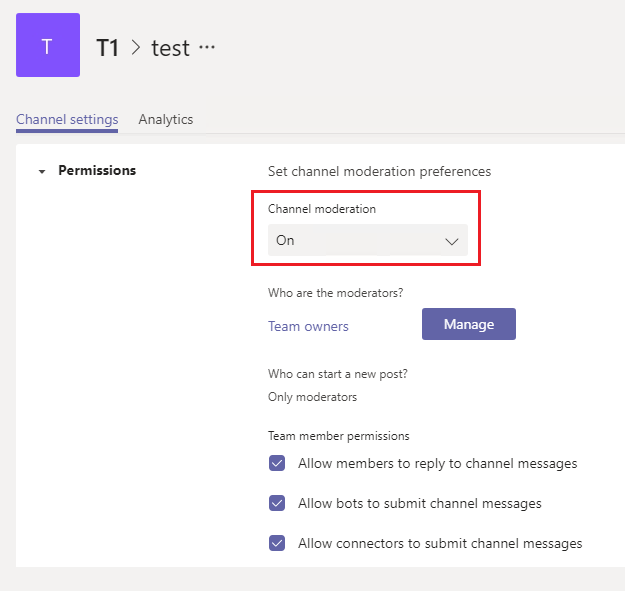Switch to the Analytics tab

[x=166, y=119]
